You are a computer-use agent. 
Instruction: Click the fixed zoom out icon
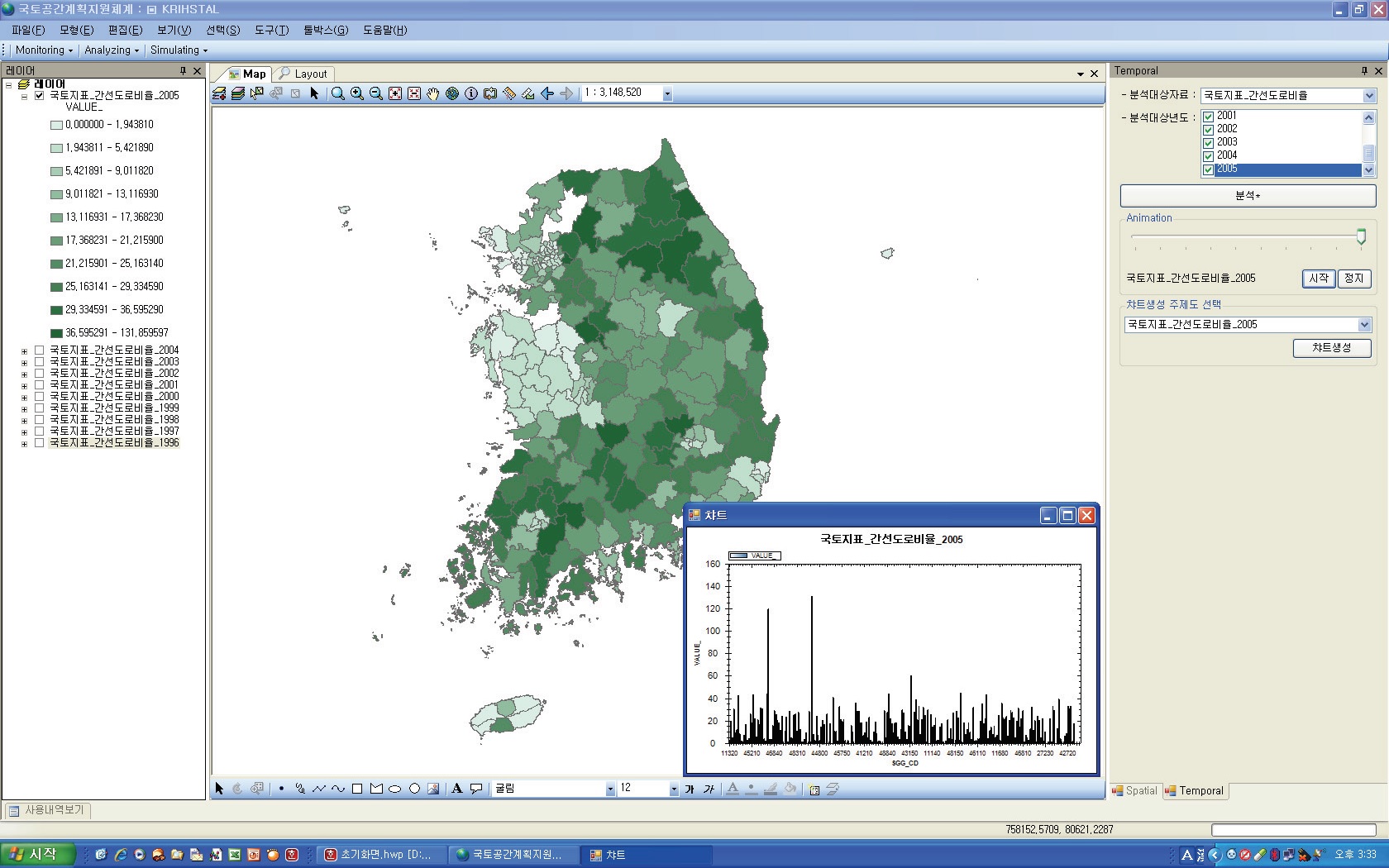click(414, 93)
